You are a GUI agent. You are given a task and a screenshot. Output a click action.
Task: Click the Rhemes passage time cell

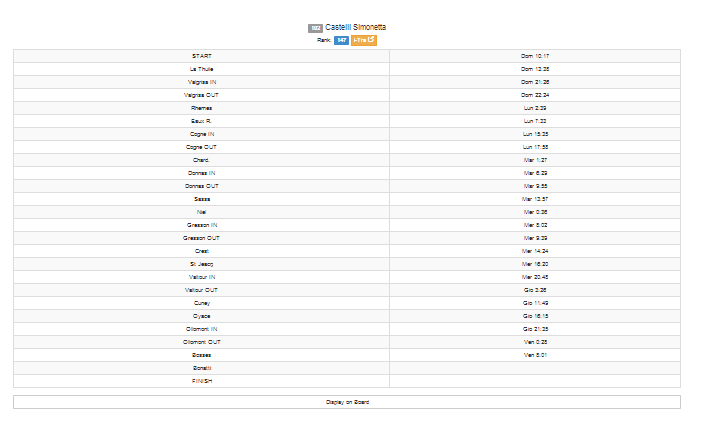[535, 108]
